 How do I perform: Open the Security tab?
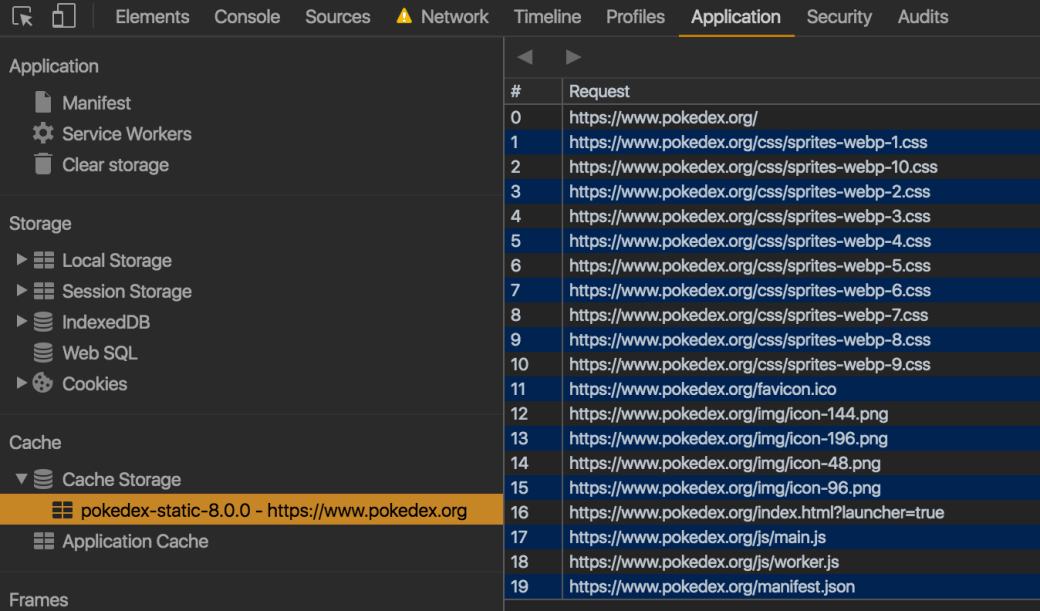coord(839,17)
